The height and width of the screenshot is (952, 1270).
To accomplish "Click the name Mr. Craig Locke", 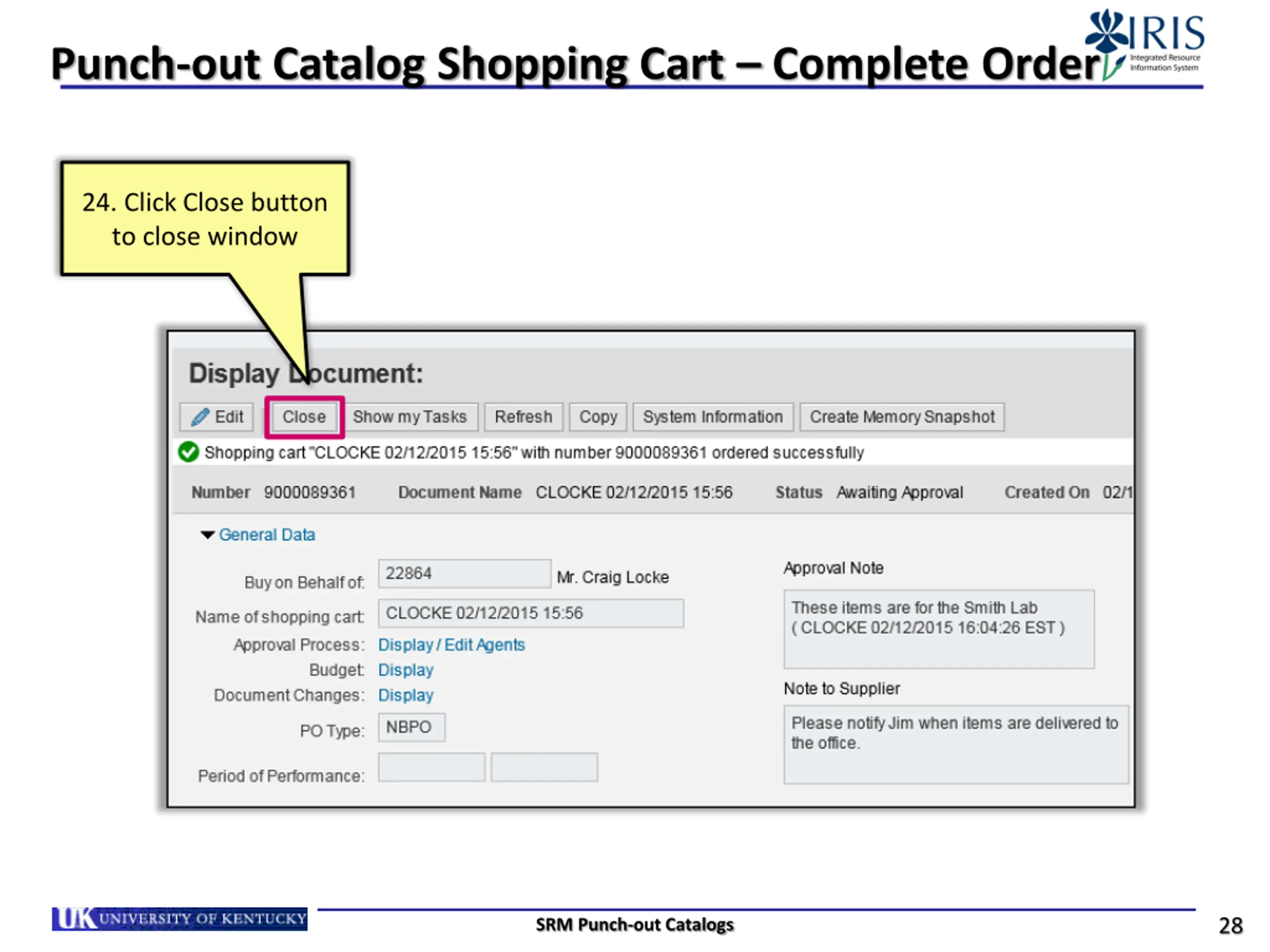I will click(613, 577).
